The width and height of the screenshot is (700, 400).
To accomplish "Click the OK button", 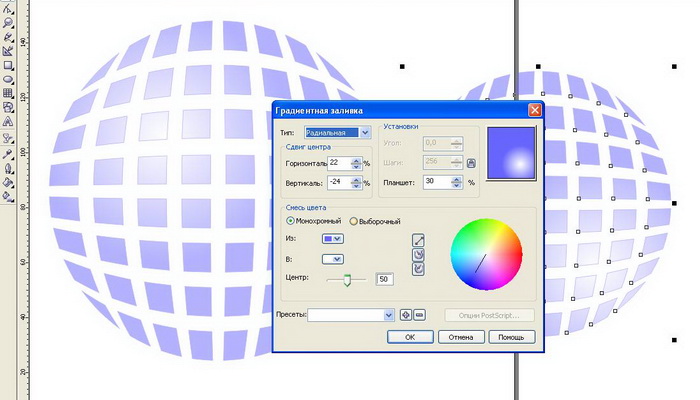I will coord(410,337).
